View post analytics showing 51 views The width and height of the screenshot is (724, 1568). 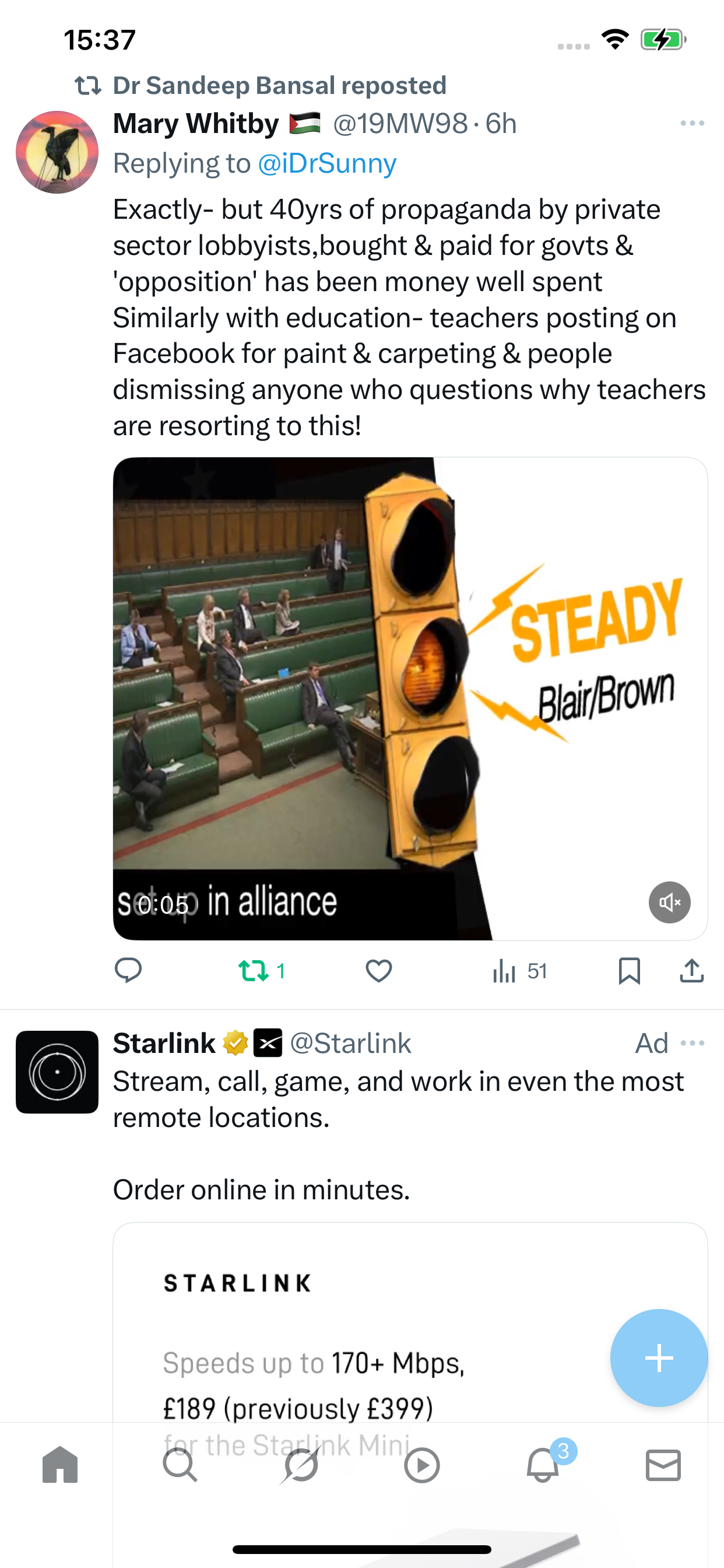pos(519,970)
